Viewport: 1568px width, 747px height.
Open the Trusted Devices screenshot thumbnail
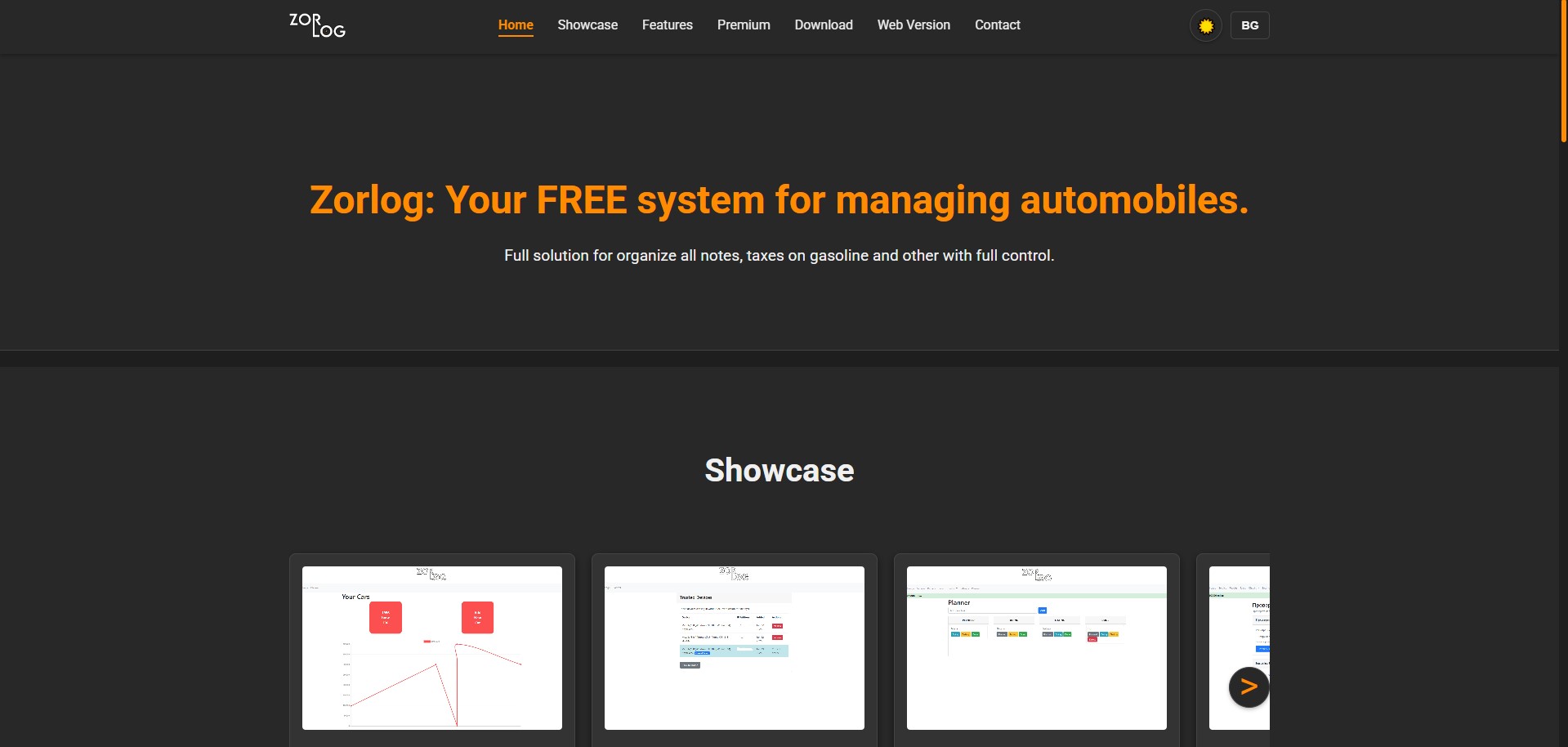click(x=734, y=647)
